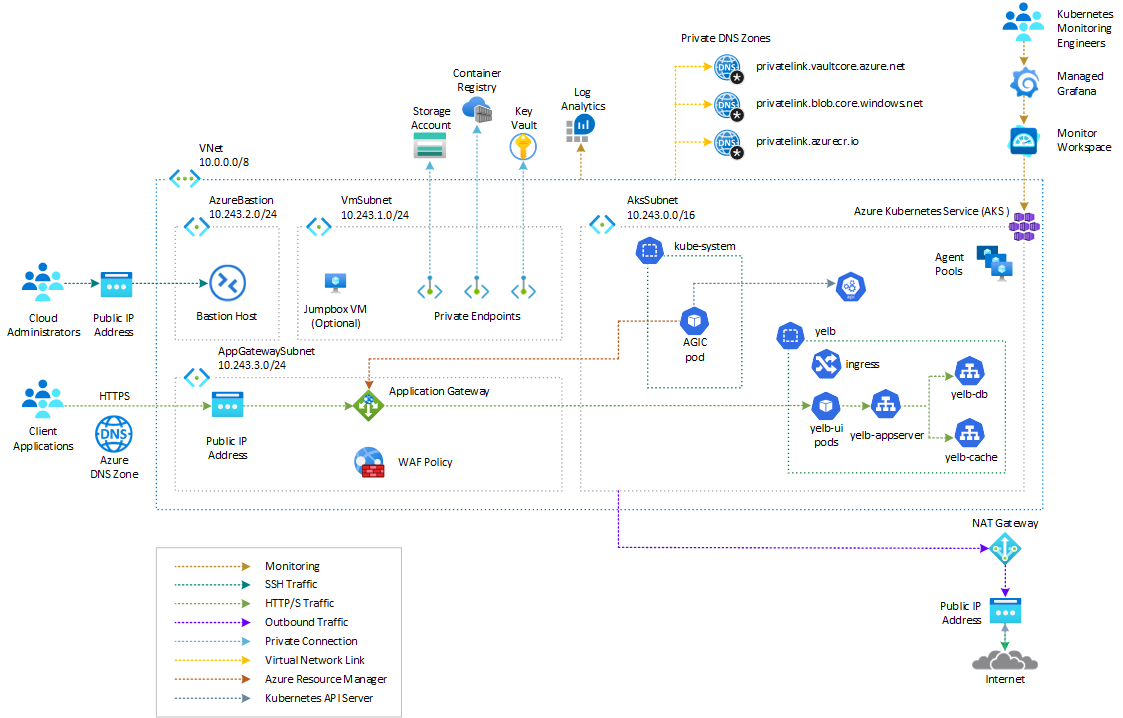This screenshot has height=718, width=1123.
Task: Click the Cloud Administrators people icon
Action: (43, 282)
